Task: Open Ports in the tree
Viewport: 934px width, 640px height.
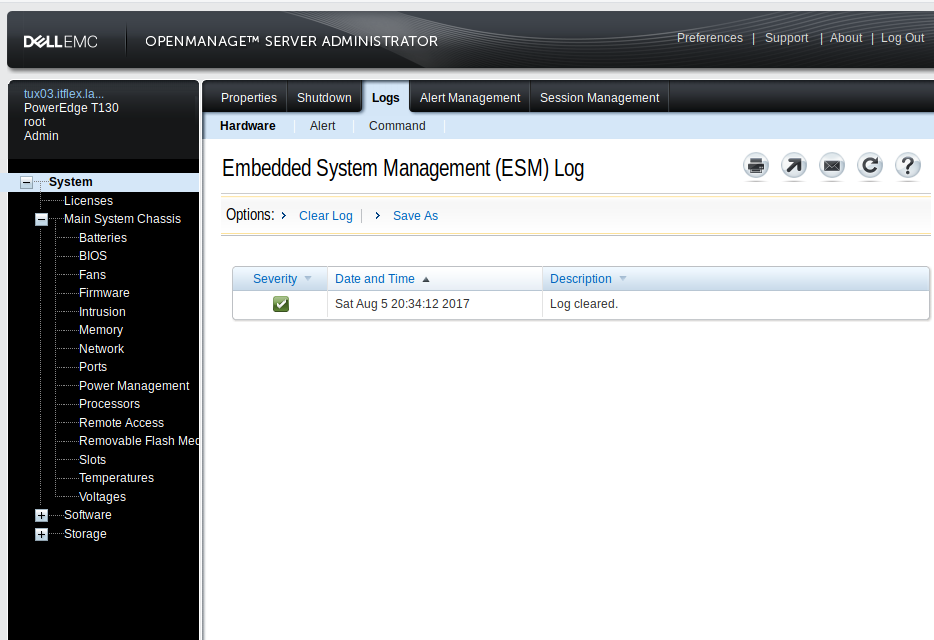Action: (x=93, y=366)
